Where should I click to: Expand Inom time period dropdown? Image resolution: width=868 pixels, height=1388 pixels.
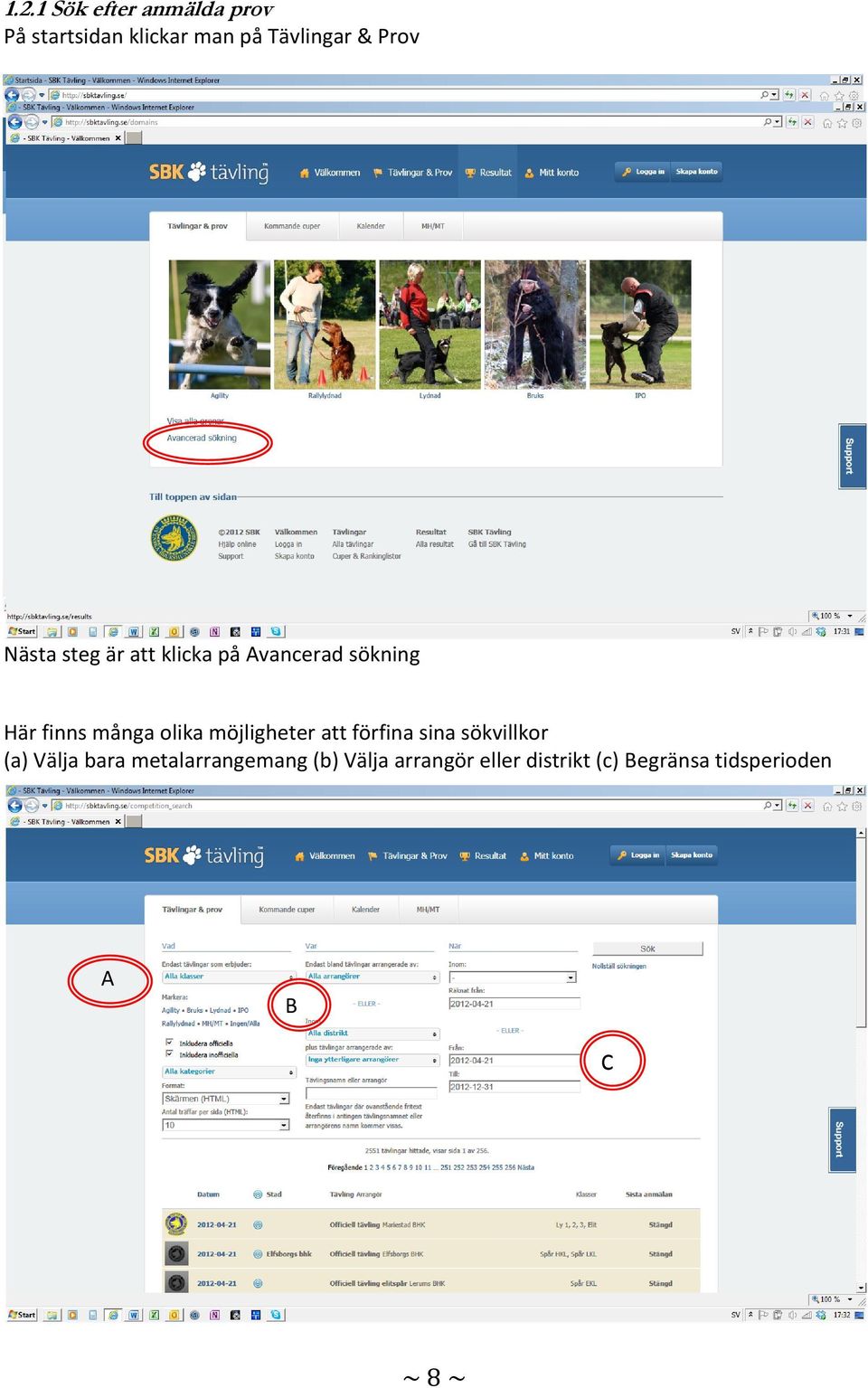tap(513, 977)
